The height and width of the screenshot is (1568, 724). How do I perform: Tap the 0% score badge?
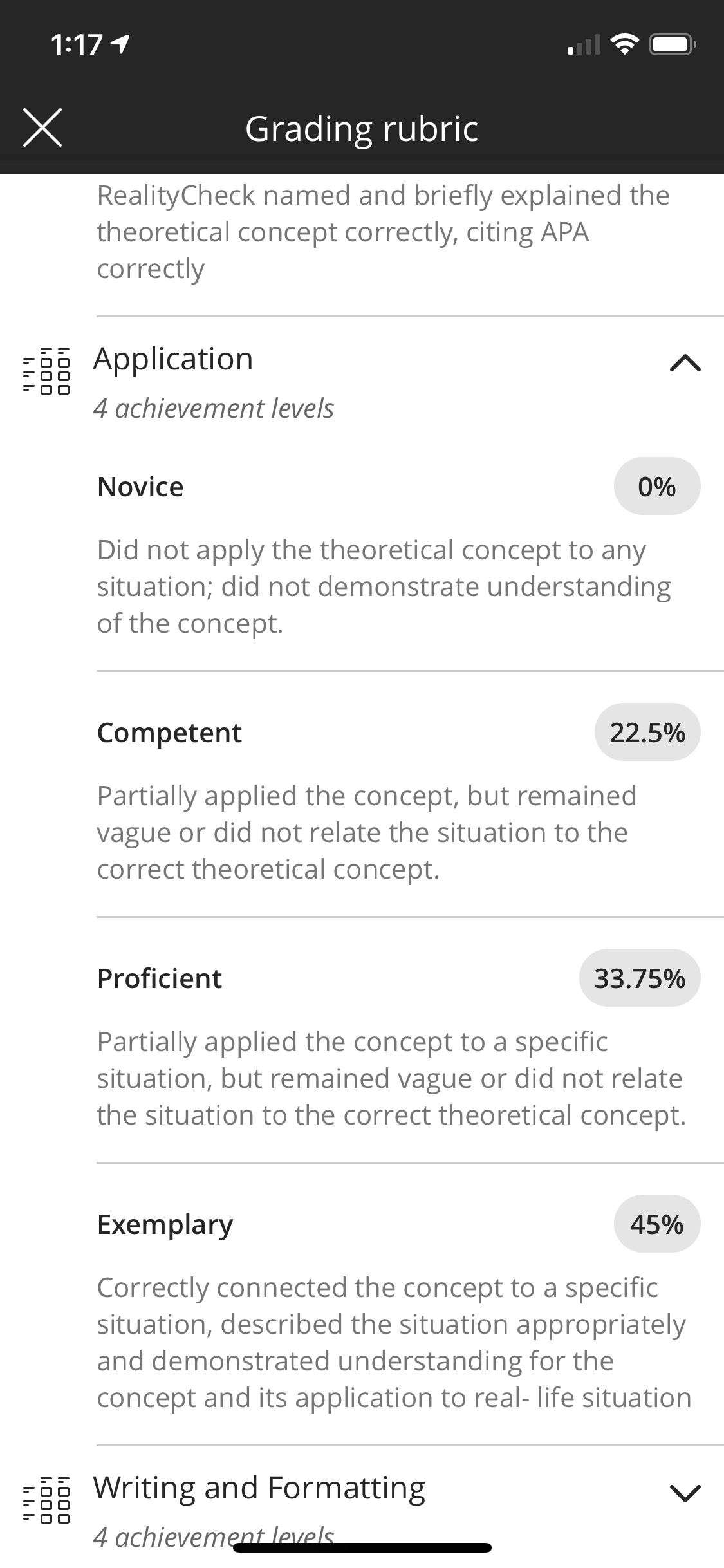(657, 486)
